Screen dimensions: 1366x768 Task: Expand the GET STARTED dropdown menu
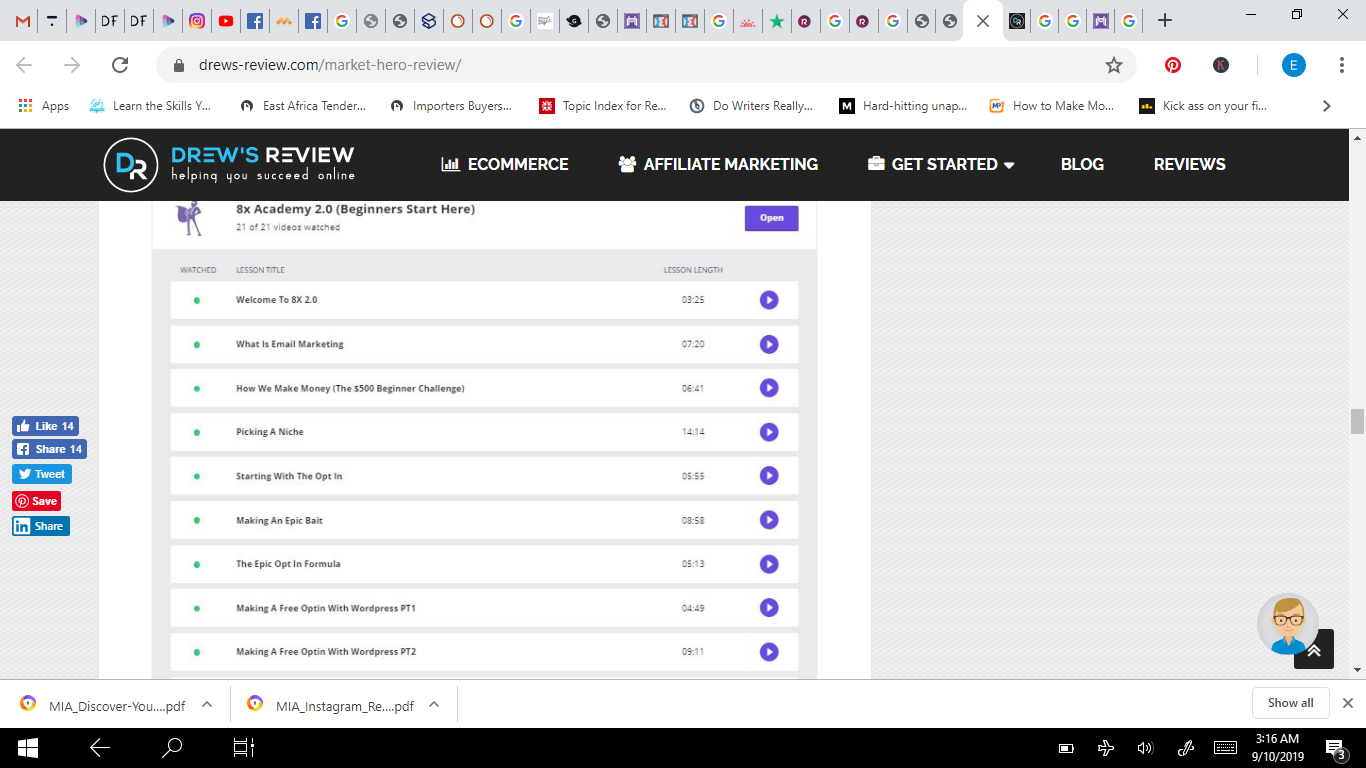(x=941, y=164)
